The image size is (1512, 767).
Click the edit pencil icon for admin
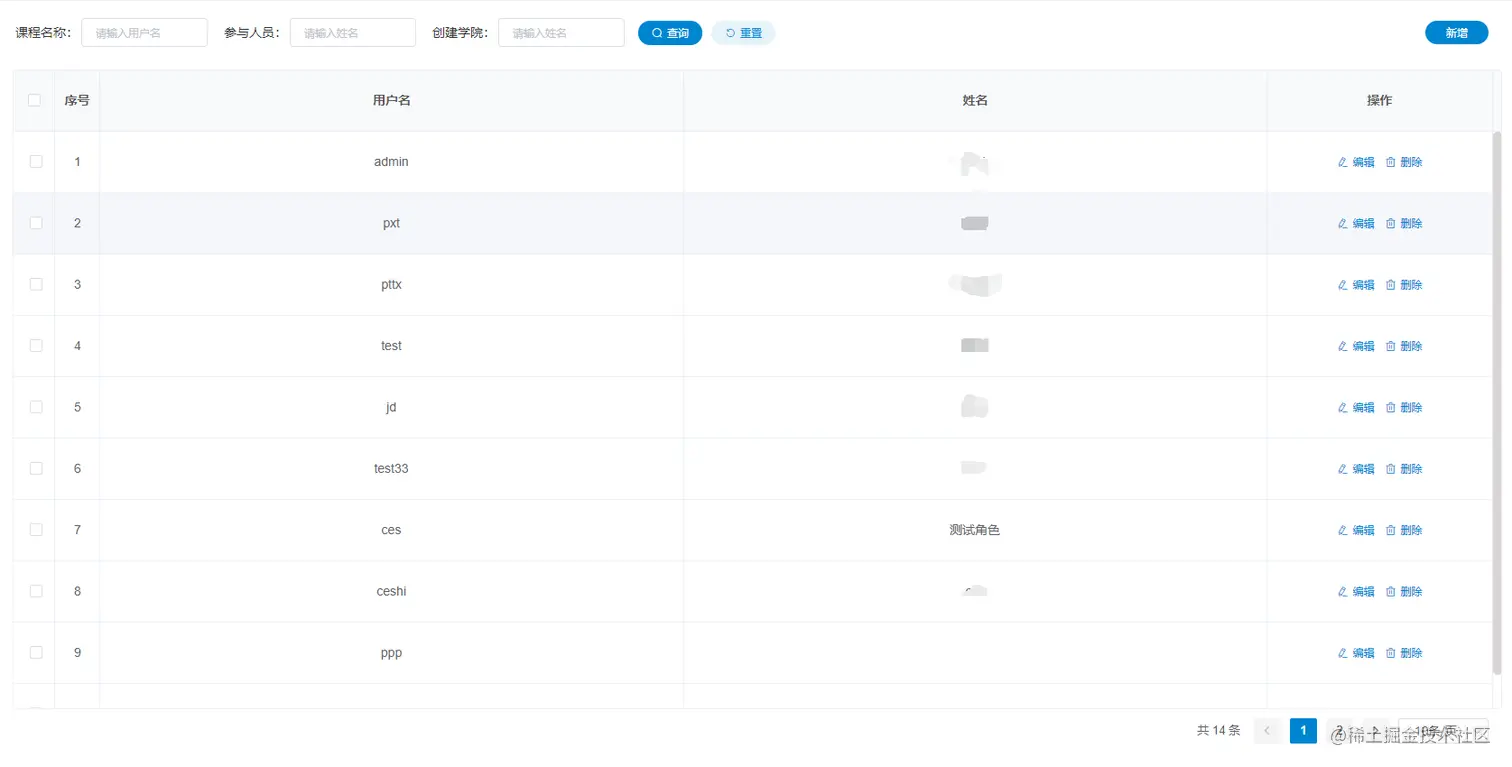point(1343,162)
